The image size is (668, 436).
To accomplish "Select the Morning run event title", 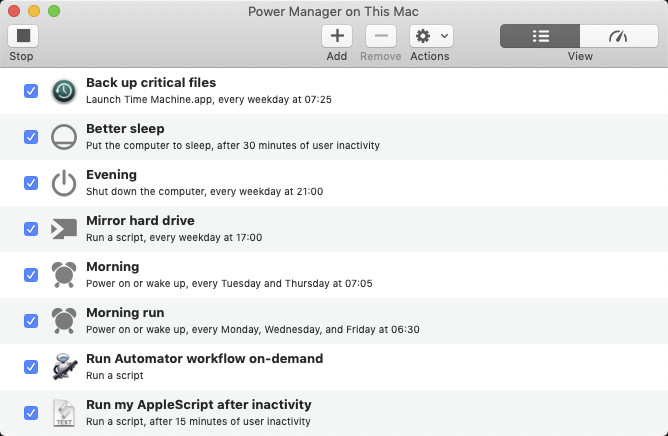I will (x=125, y=313).
